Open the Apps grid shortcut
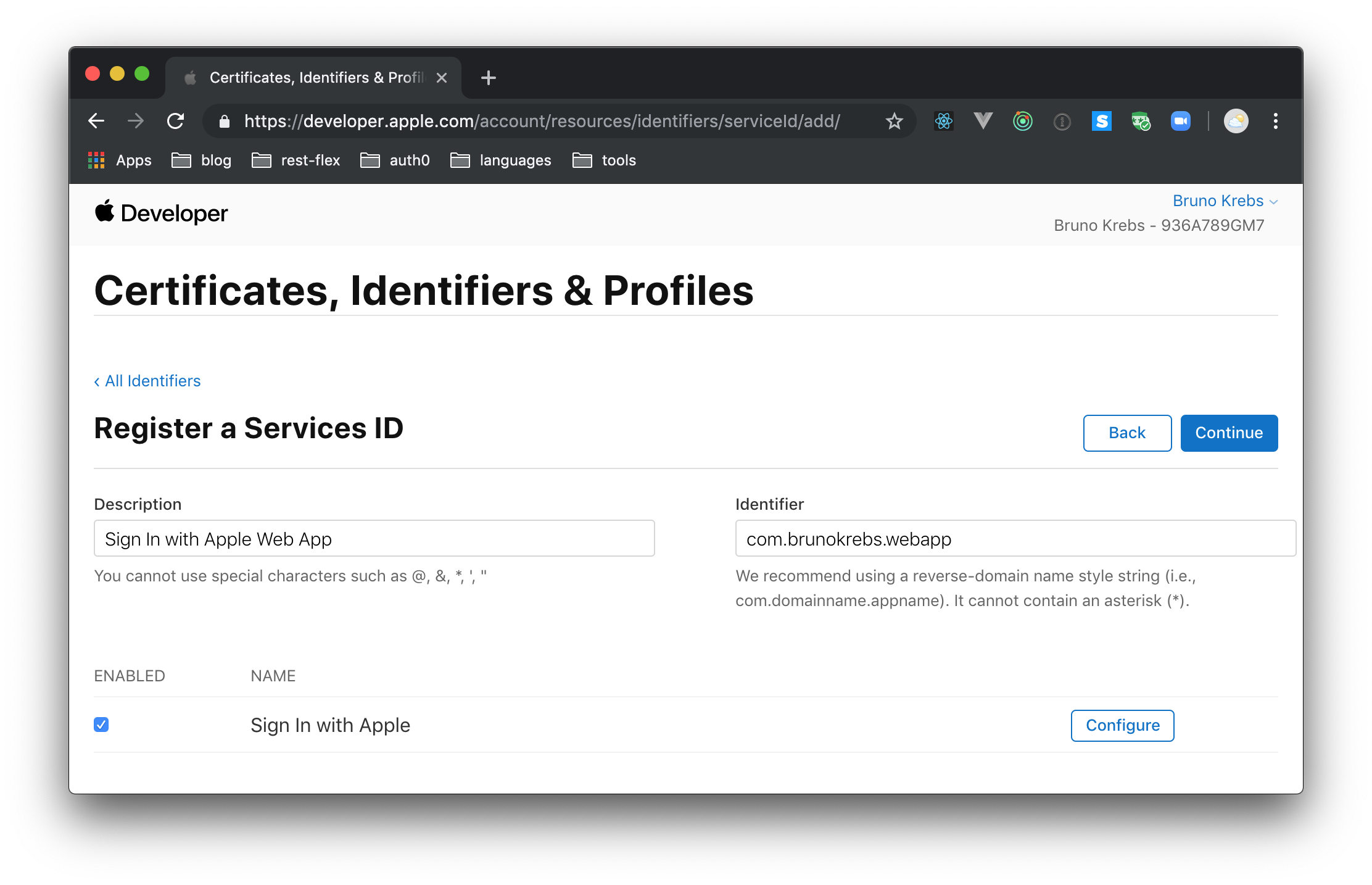 120,160
